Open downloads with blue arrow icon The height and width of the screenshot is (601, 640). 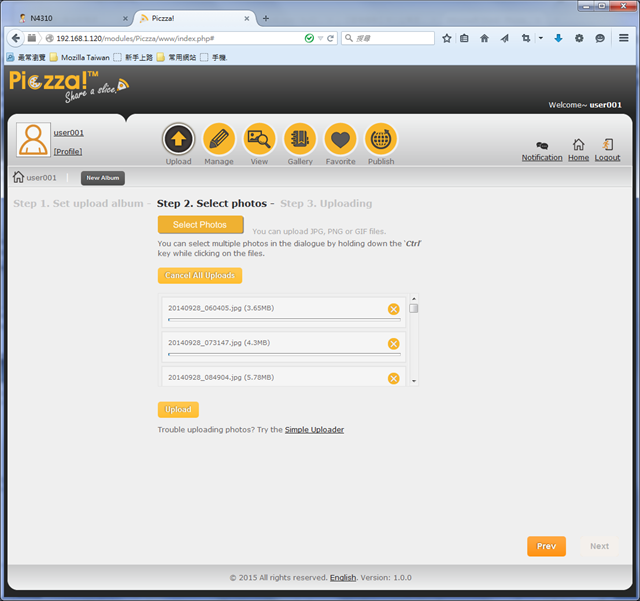point(558,38)
